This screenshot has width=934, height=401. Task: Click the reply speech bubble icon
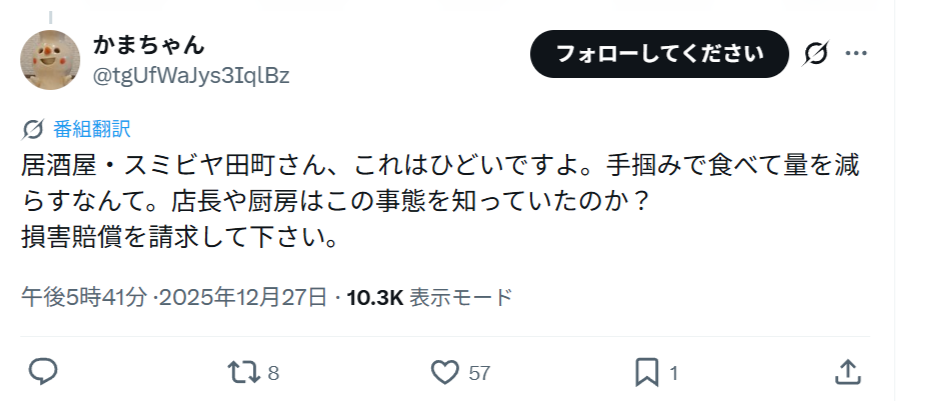pyautogui.click(x=42, y=373)
